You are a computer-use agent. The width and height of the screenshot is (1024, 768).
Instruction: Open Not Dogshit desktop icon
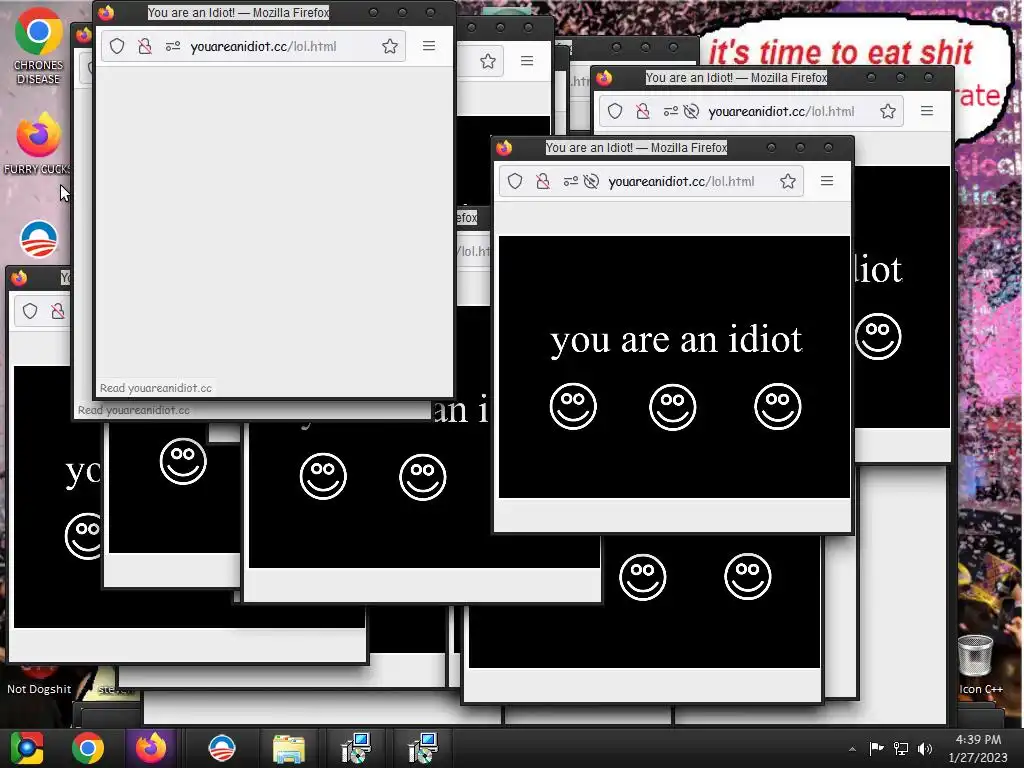pos(39,682)
